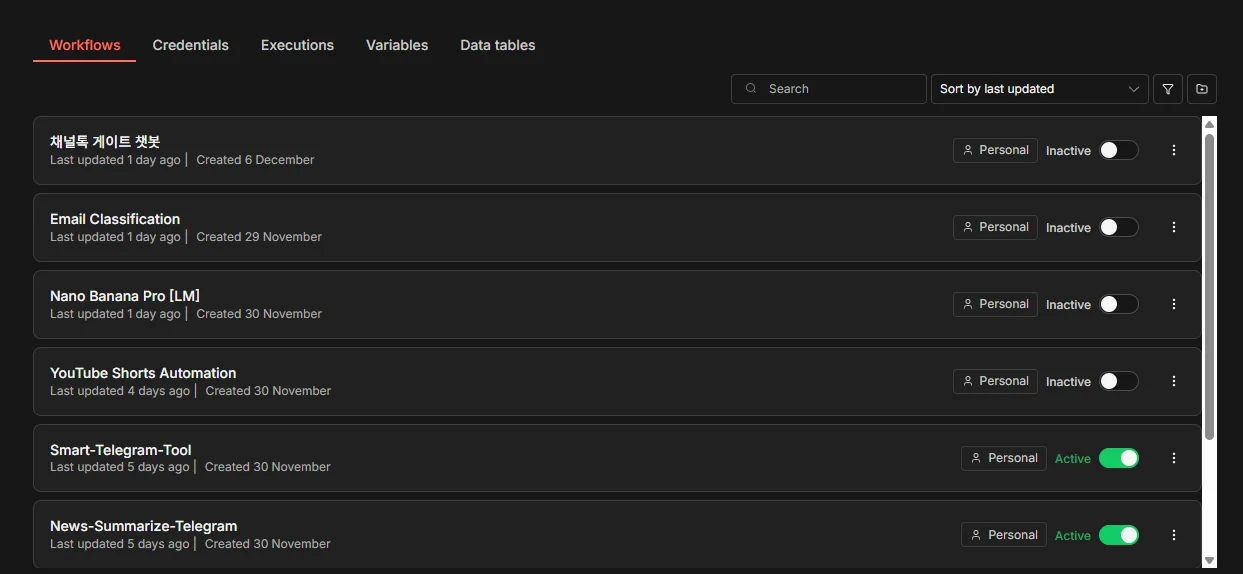This screenshot has width=1243, height=574.
Task: Open the Sort by last updated dropdown
Action: pyautogui.click(x=1038, y=89)
